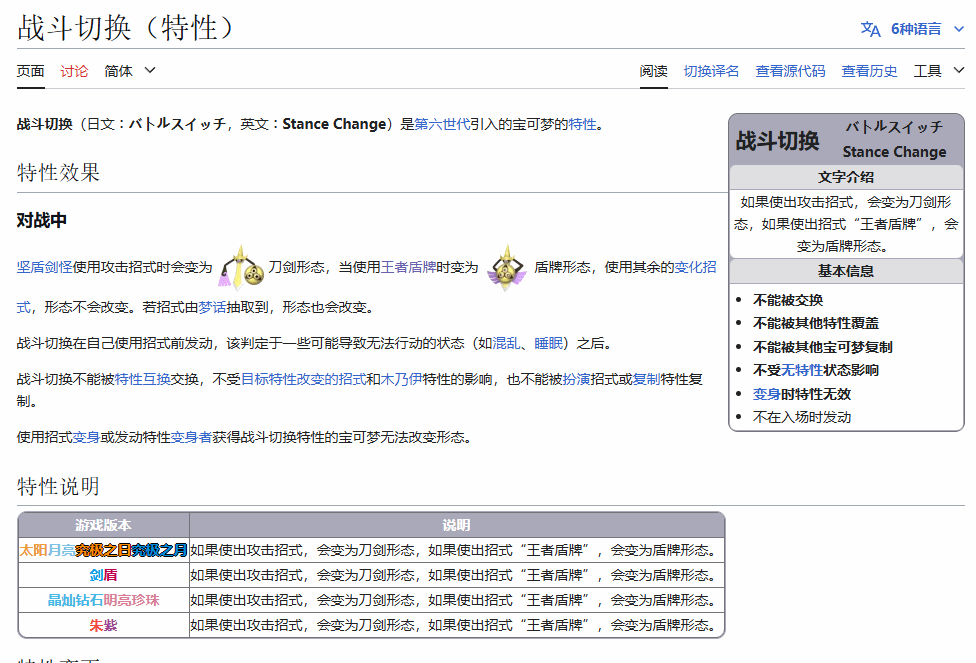Open the 朱 game version link

tap(96, 625)
